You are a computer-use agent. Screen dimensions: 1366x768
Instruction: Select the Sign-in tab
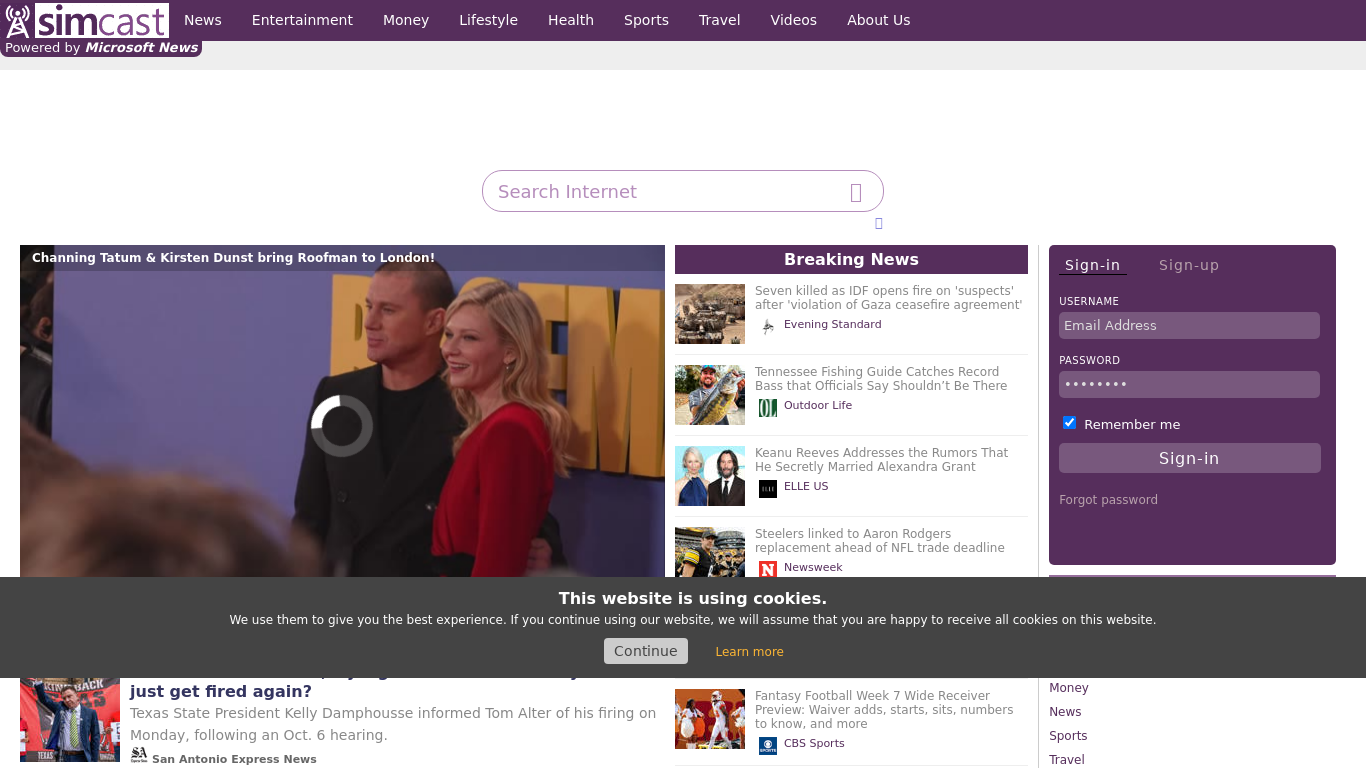(1092, 265)
